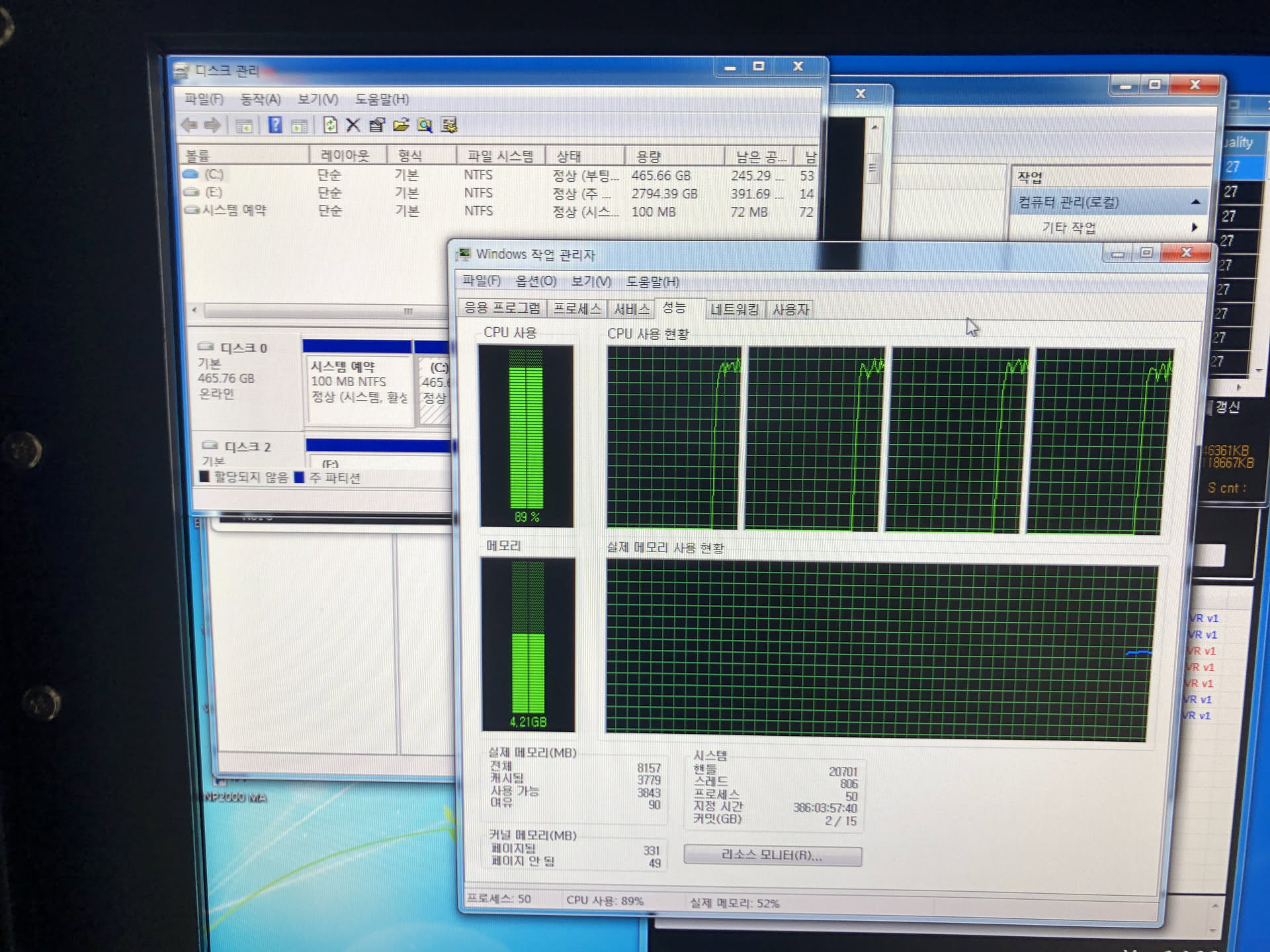1270x952 pixels.
Task: Click the Properties toolbar icon
Action: click(377, 125)
